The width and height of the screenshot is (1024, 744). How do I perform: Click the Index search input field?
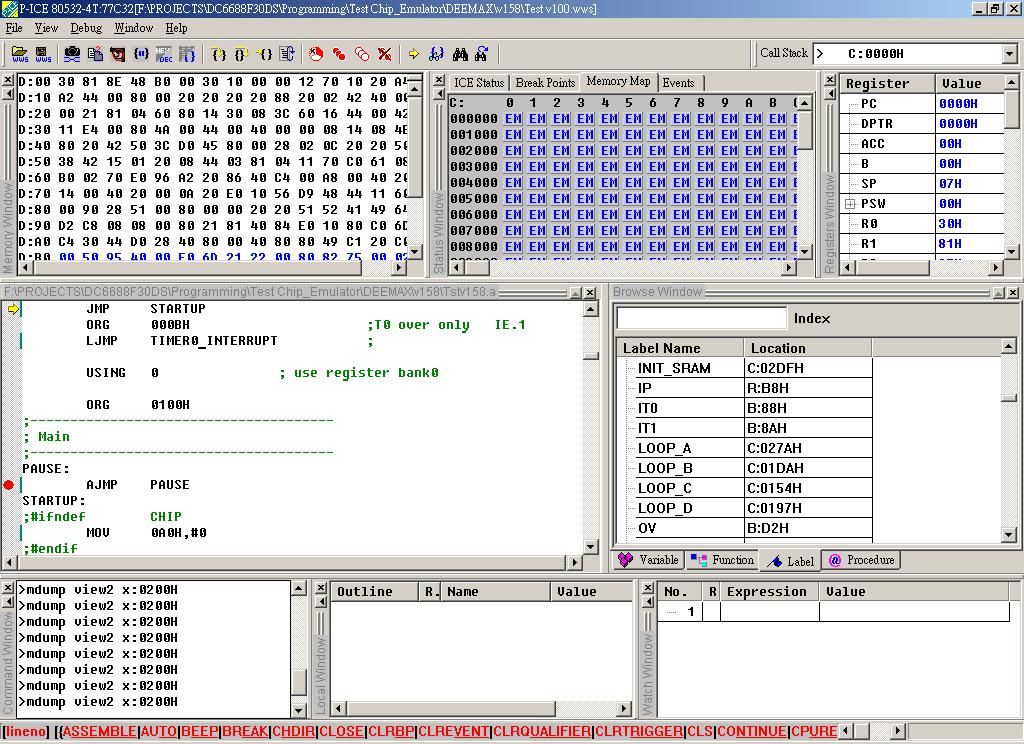click(x=701, y=318)
